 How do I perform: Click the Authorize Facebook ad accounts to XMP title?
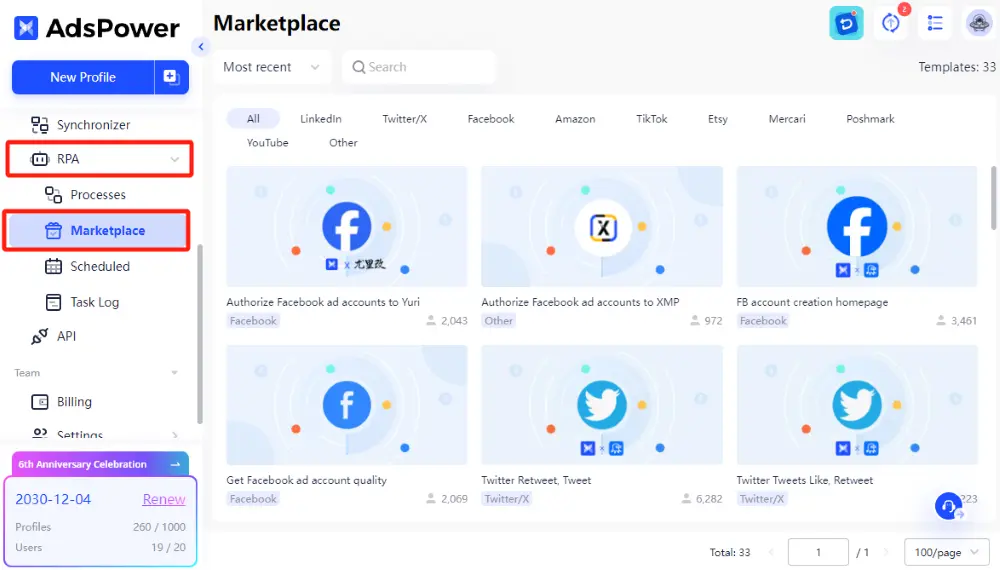pyautogui.click(x=580, y=302)
